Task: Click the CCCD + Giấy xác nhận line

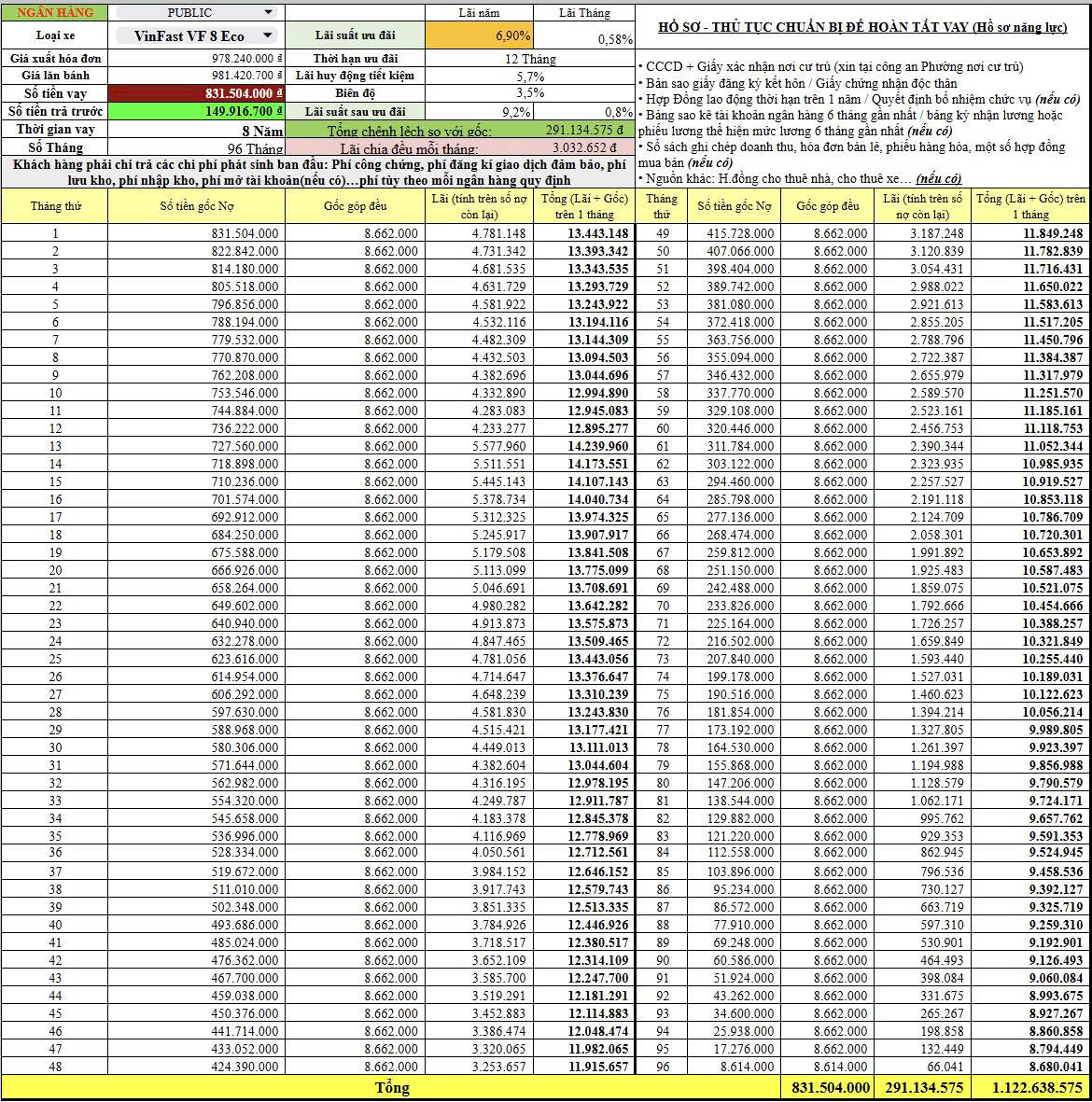Action: [831, 67]
